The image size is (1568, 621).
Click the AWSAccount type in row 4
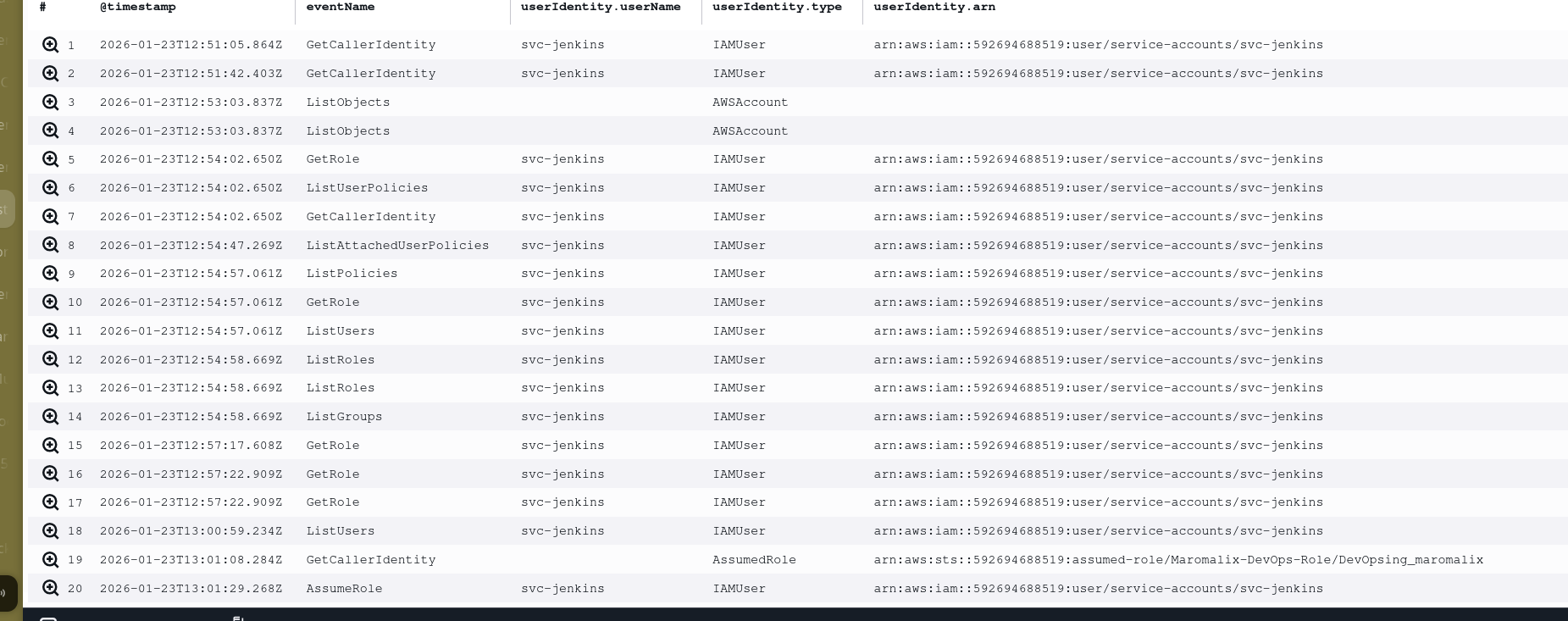click(750, 131)
